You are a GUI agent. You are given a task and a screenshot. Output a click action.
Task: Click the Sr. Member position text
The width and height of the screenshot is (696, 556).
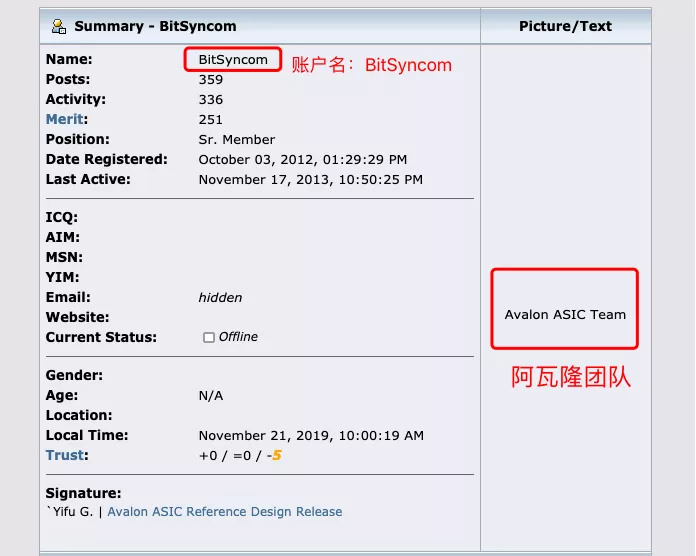(x=237, y=139)
